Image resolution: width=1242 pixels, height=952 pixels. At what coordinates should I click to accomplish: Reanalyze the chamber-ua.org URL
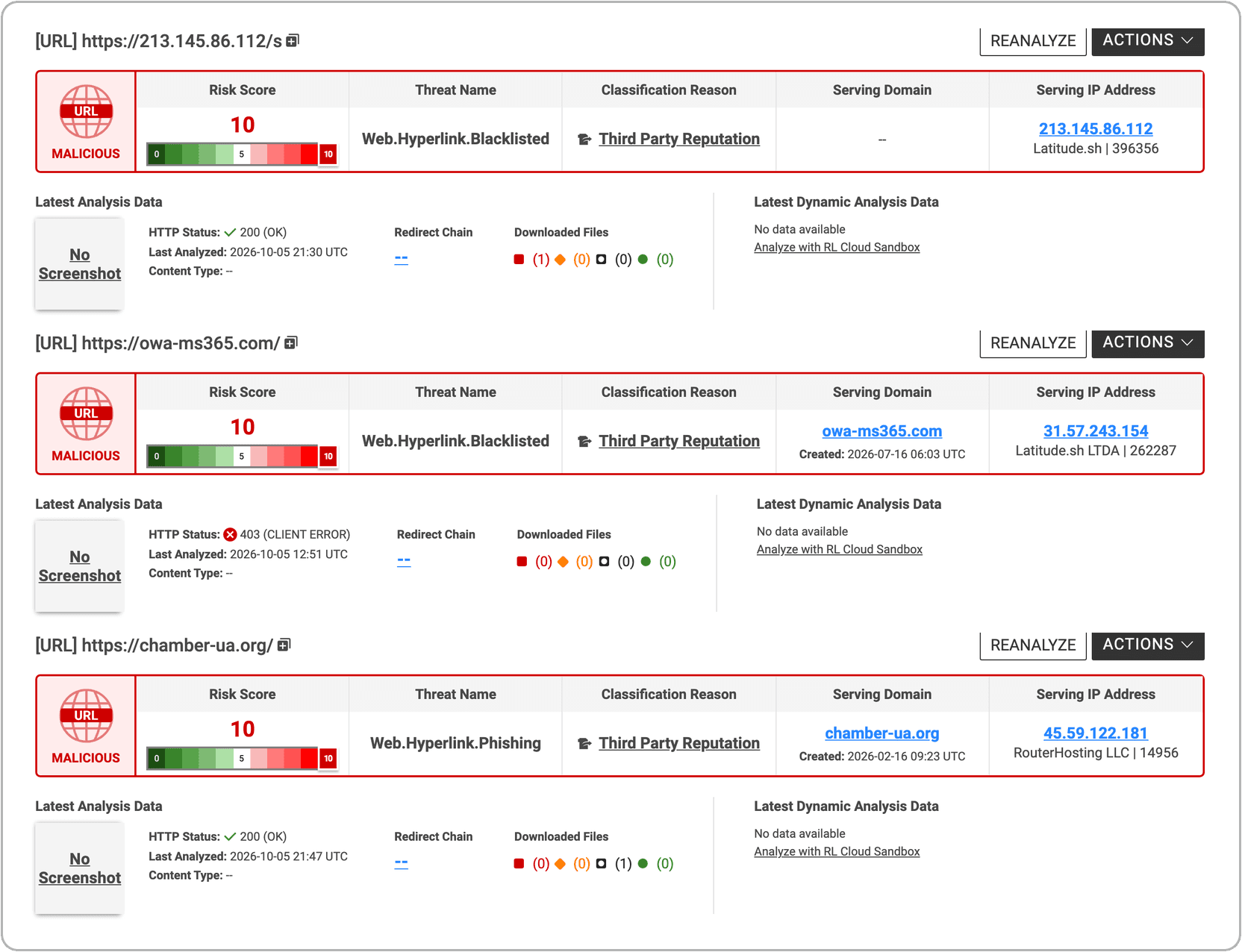(1033, 645)
